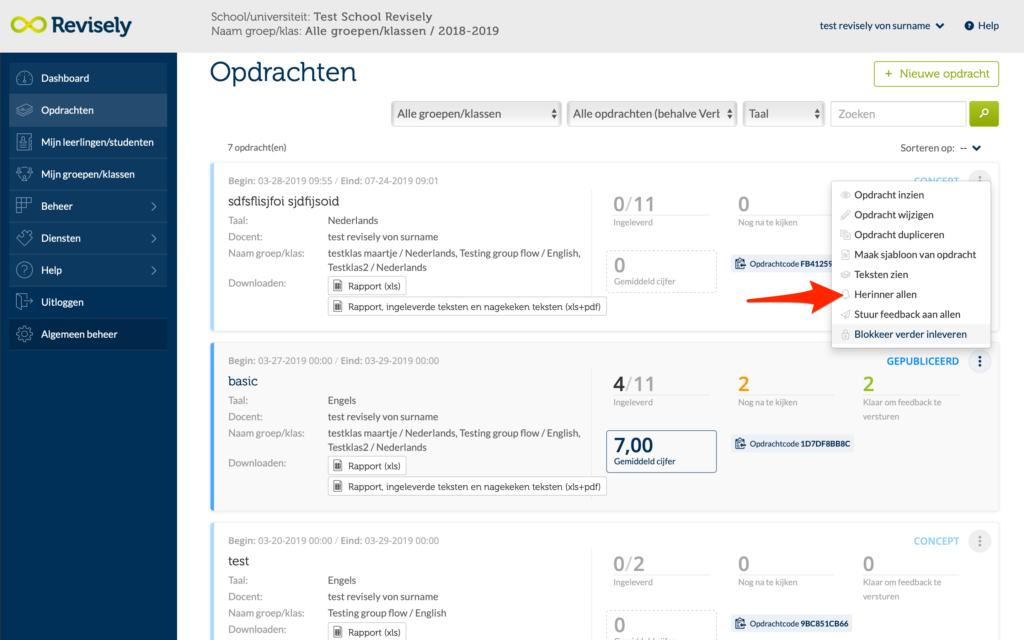
Task: Create a Nieuwe opdracht
Action: (x=936, y=74)
